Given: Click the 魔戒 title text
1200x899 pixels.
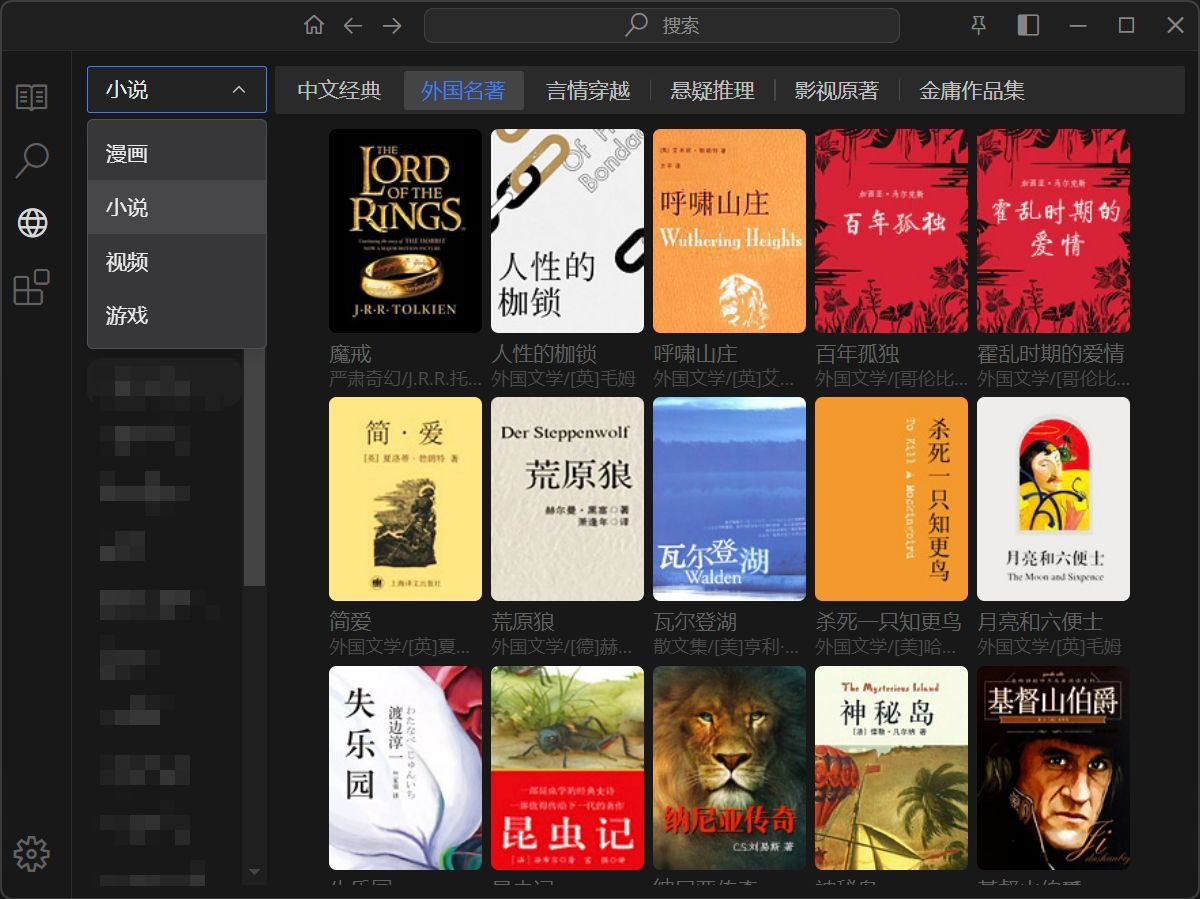Looking at the screenshot, I should 351,354.
